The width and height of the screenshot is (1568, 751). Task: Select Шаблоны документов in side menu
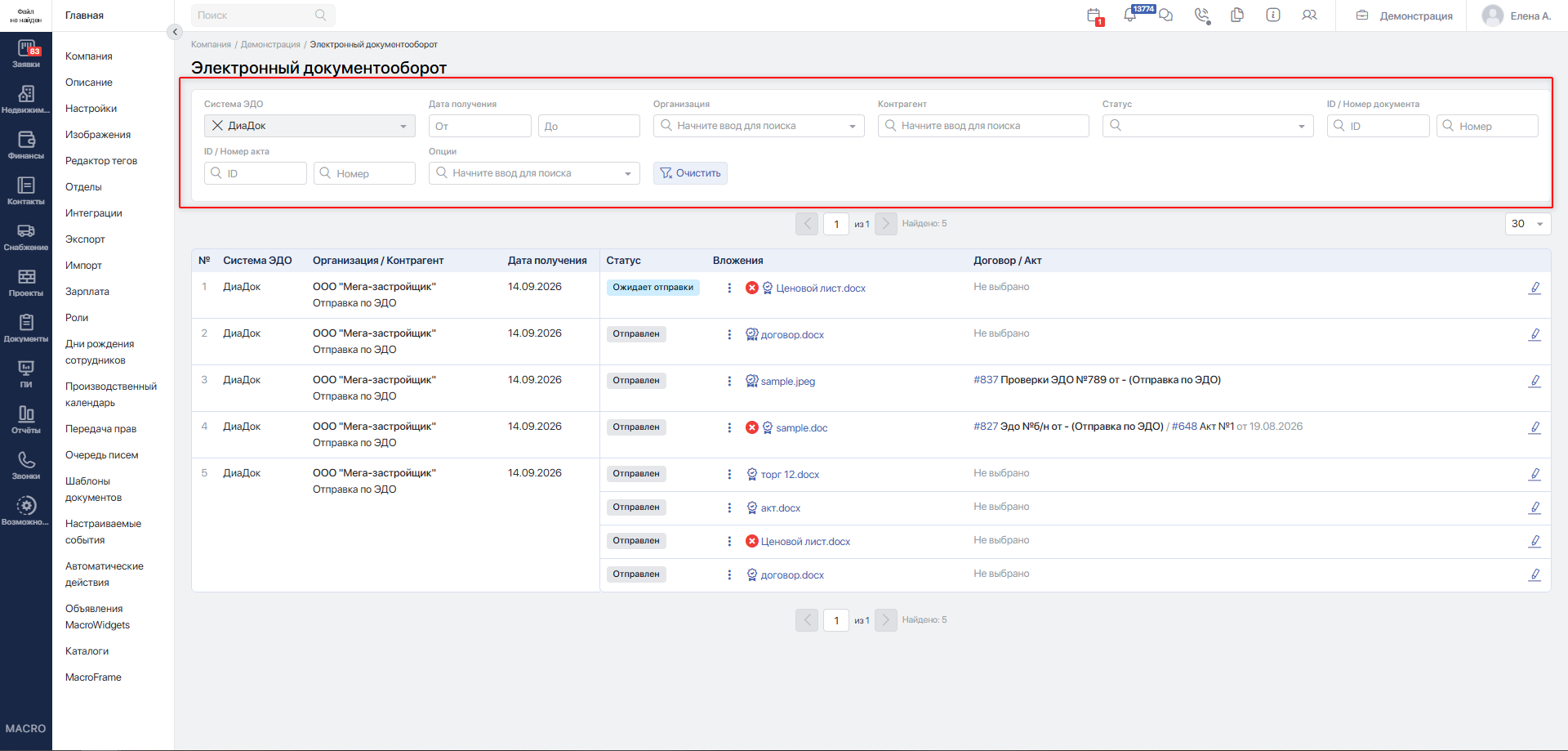93,489
